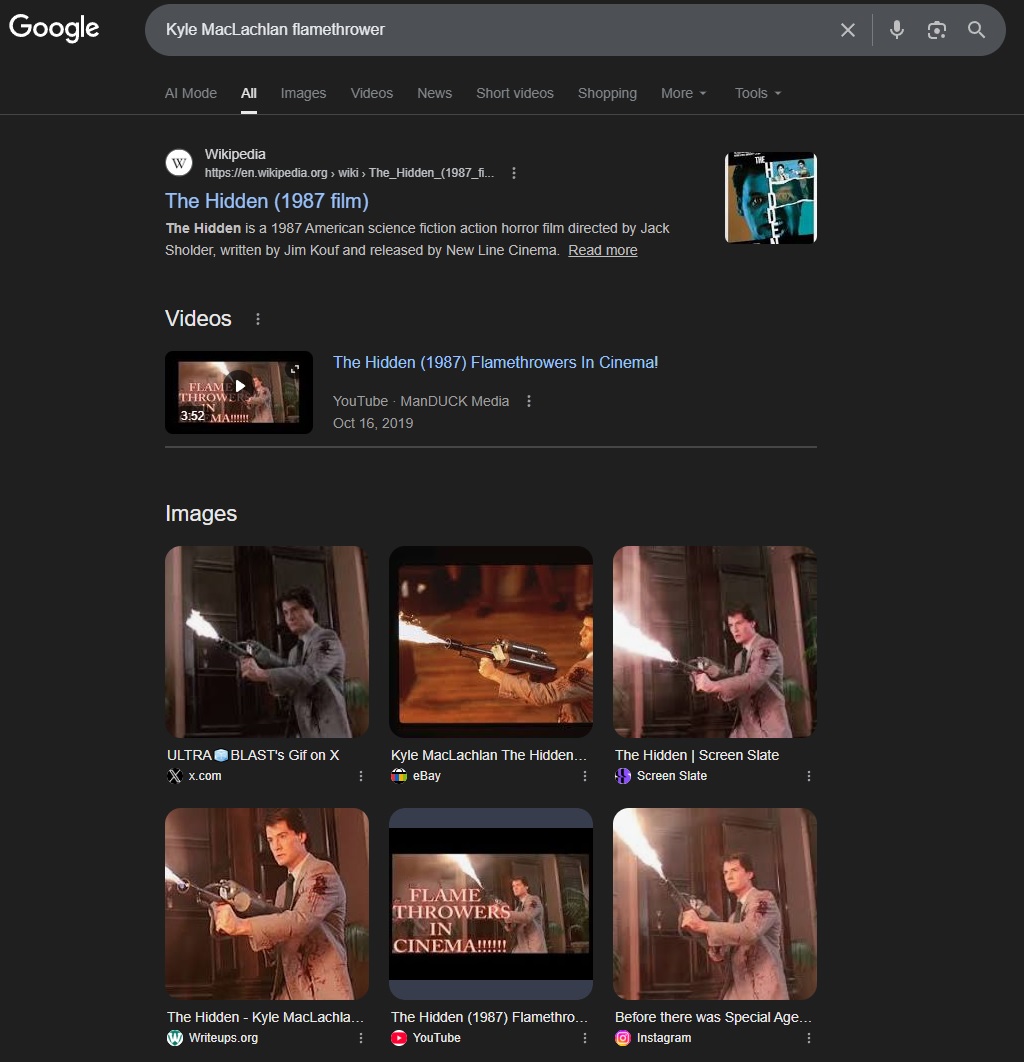Open options for Screen Slate image result

[x=809, y=776]
